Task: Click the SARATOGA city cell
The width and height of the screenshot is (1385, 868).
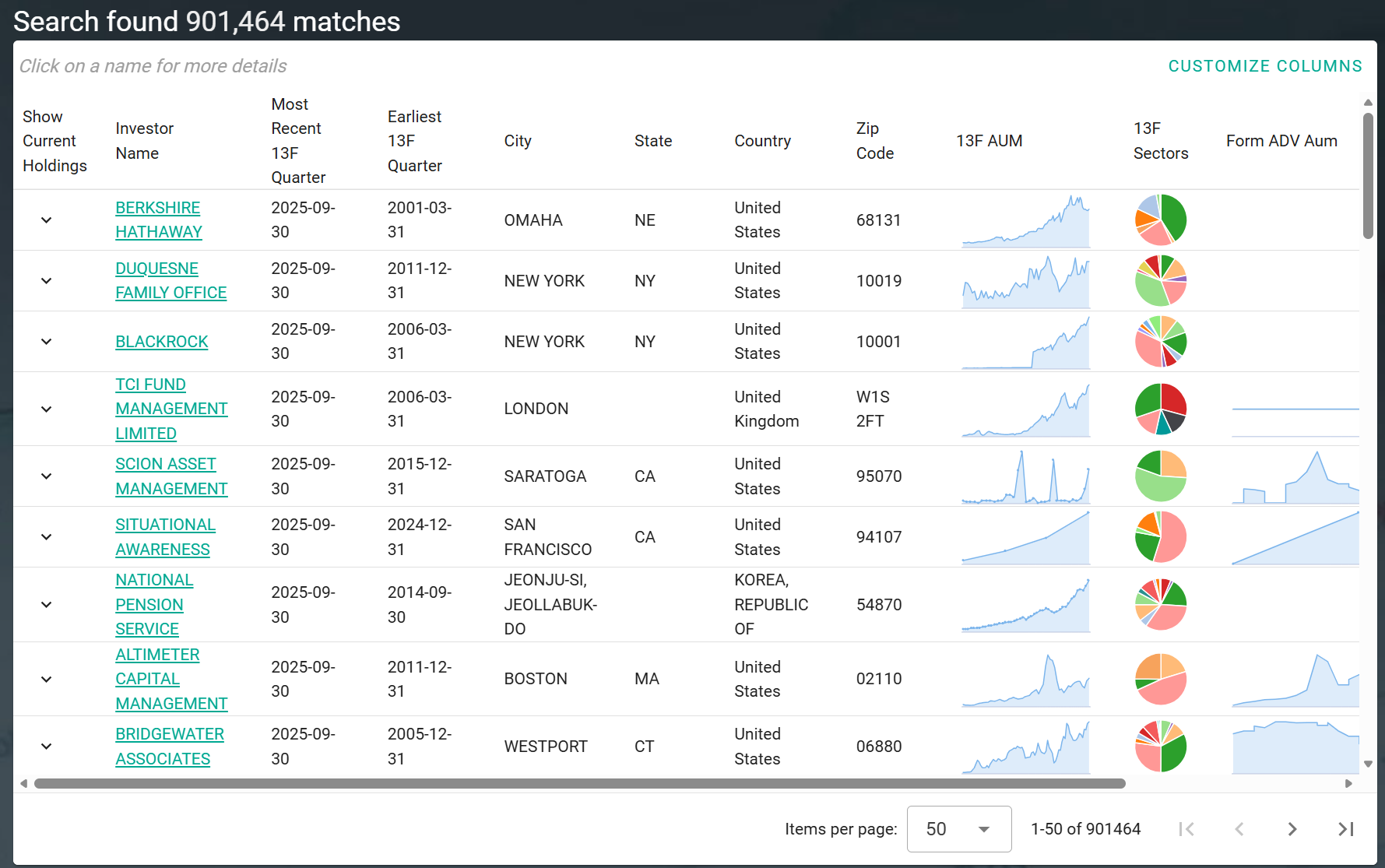Action: (x=545, y=476)
